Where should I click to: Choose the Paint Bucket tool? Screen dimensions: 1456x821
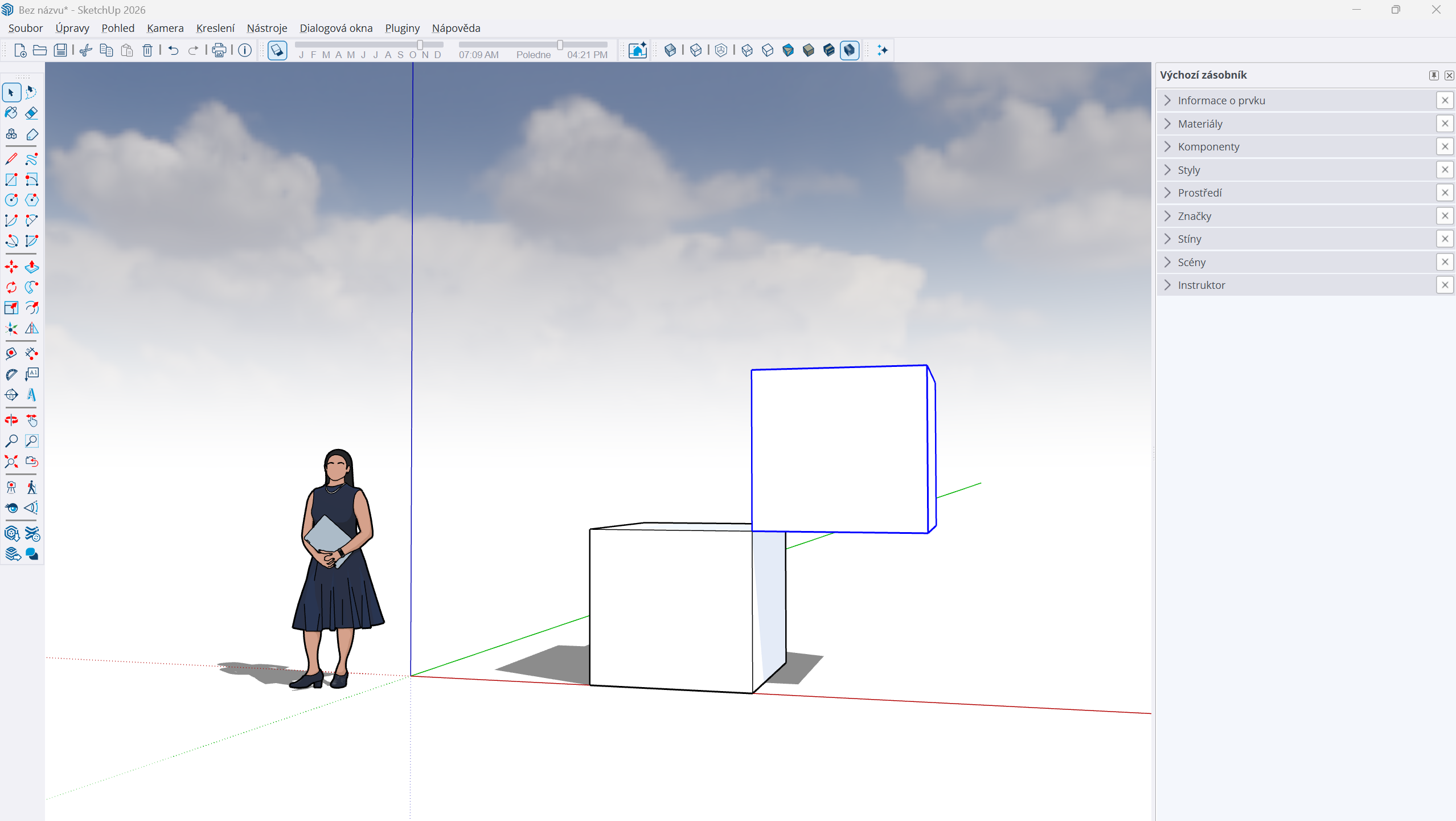tap(11, 113)
